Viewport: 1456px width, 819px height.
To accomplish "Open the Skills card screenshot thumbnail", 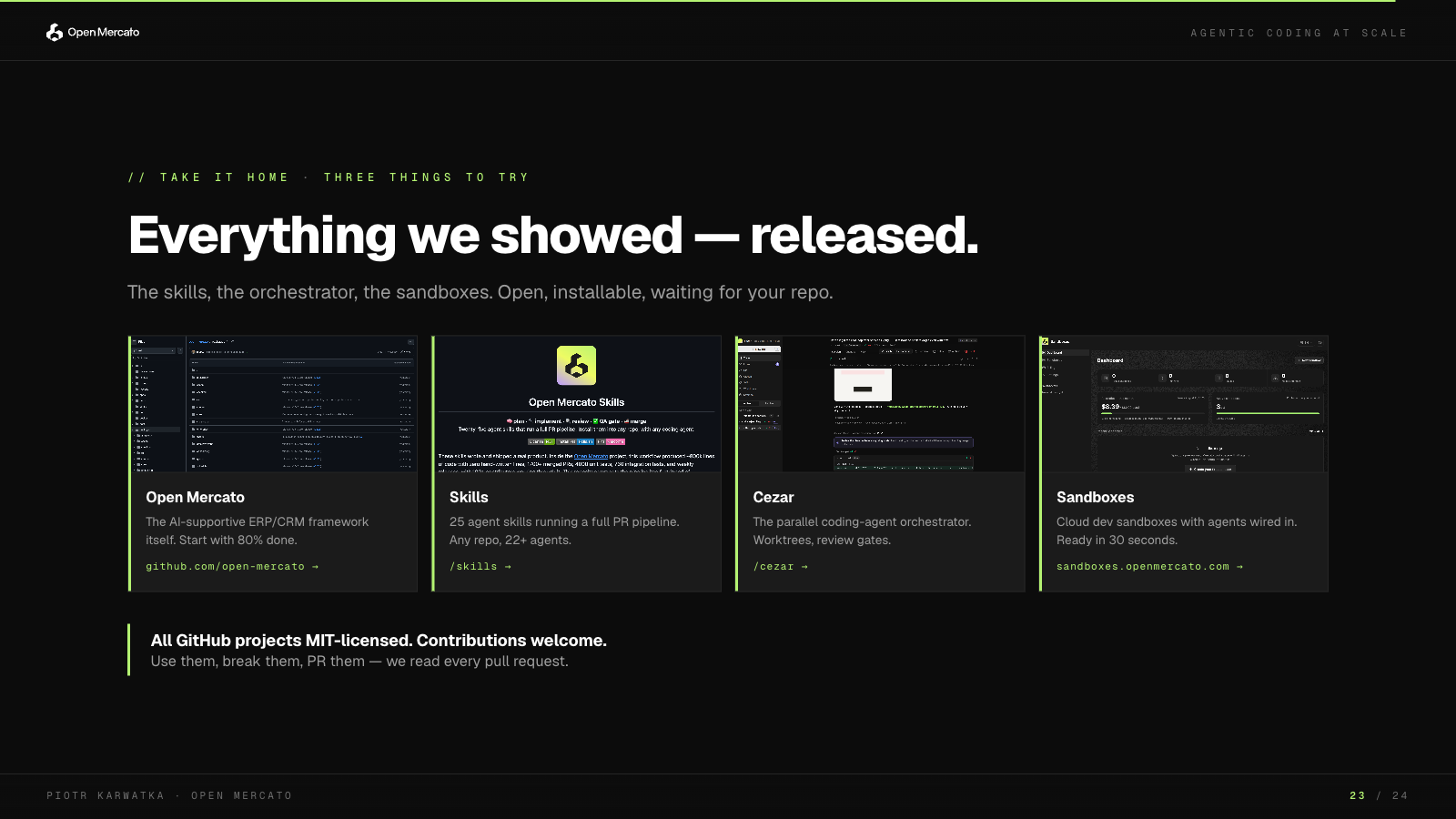I will [x=578, y=404].
